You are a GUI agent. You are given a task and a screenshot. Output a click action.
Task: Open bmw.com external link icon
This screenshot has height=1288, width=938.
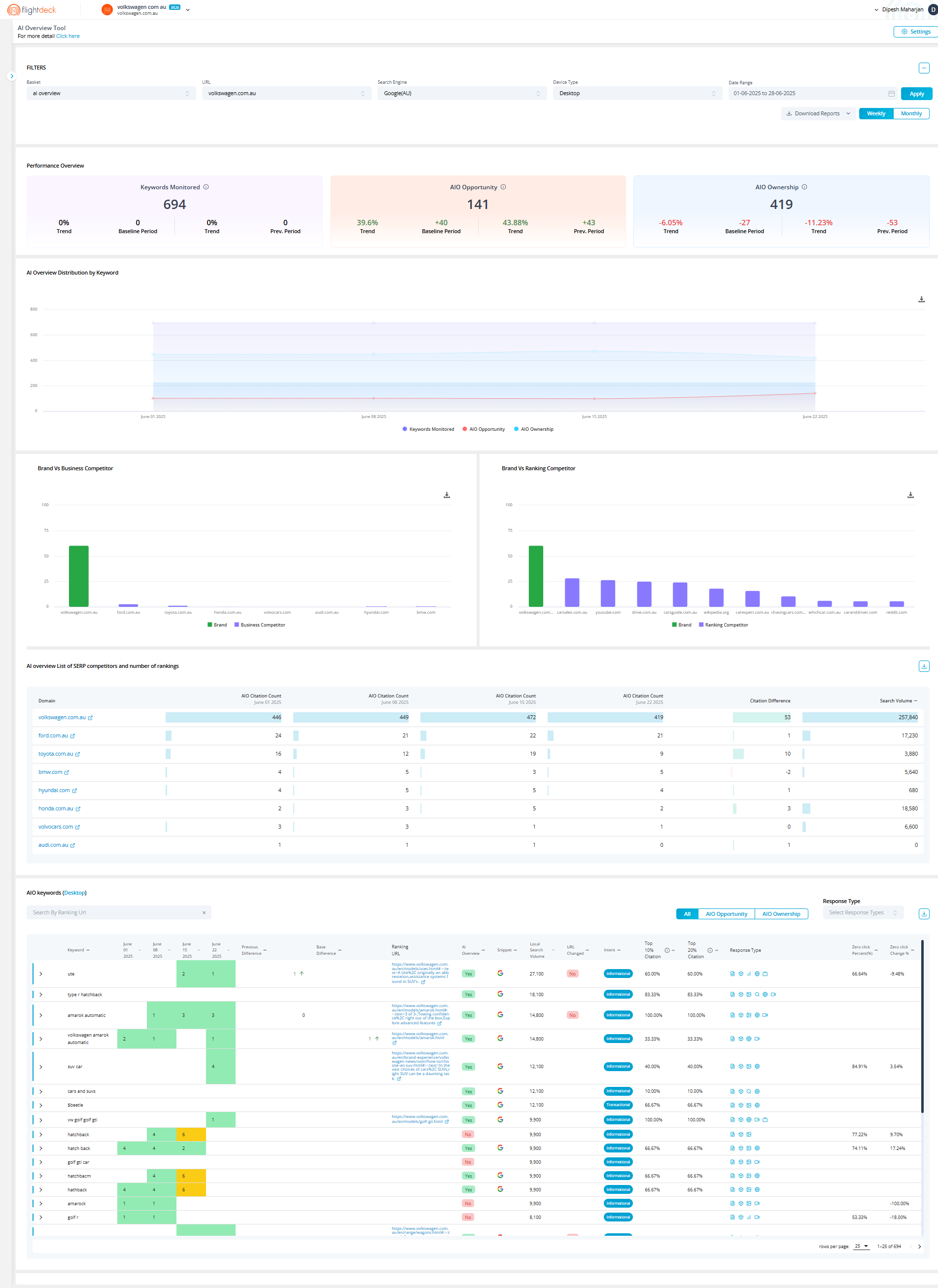coord(67,772)
